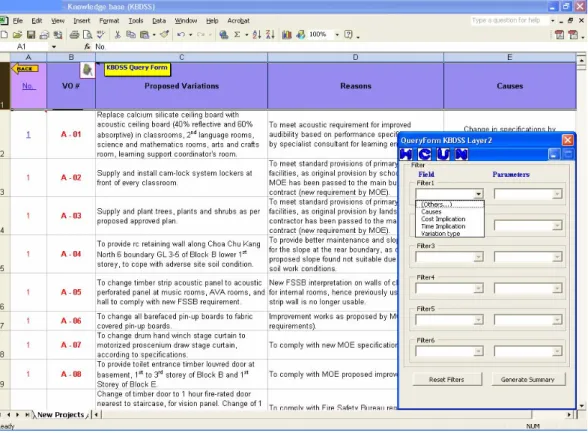Click the C icon in QueryForm toolbar
This screenshot has height=433, width=588.
(424, 154)
